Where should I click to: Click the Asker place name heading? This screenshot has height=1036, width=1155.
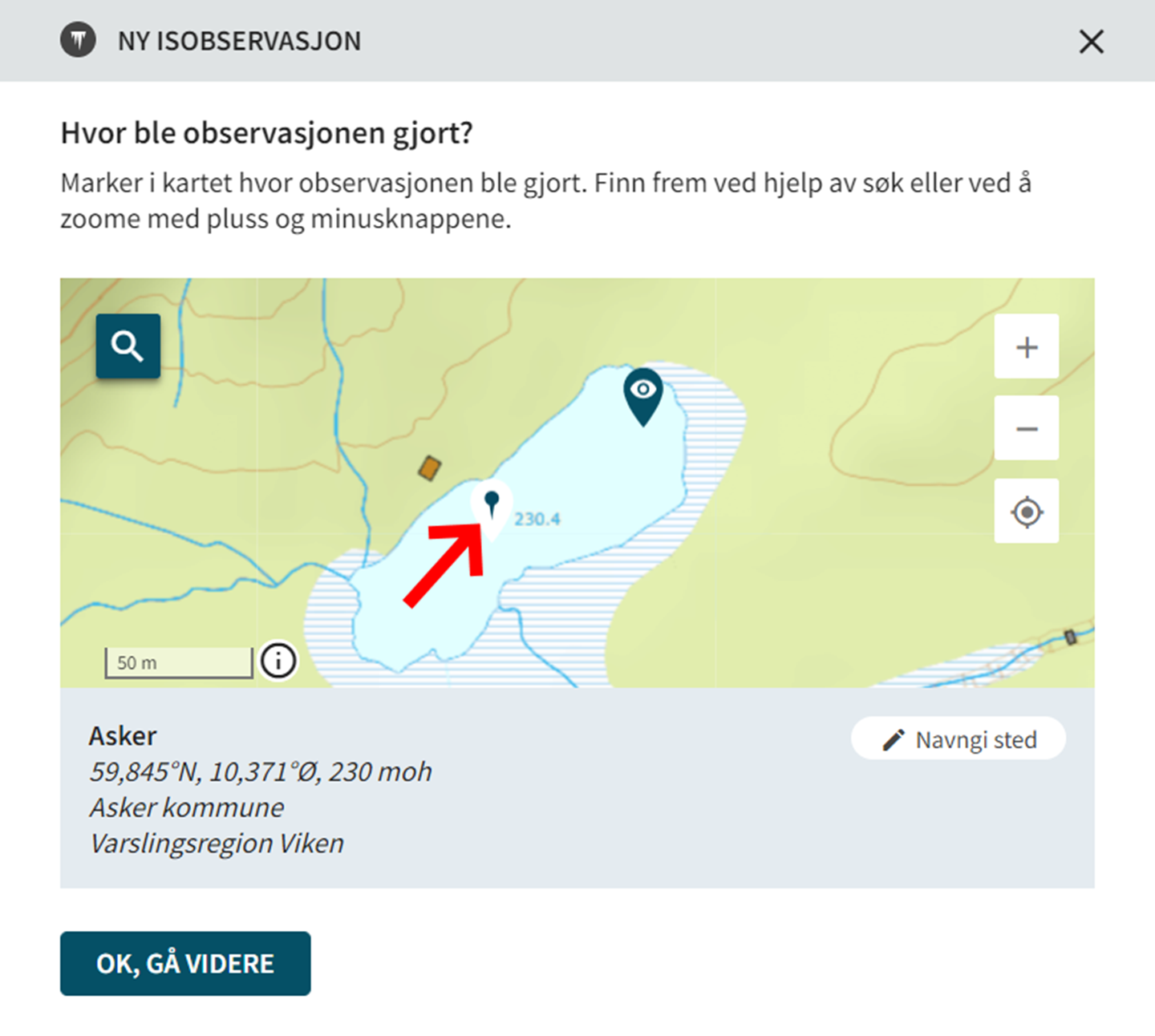point(123,735)
